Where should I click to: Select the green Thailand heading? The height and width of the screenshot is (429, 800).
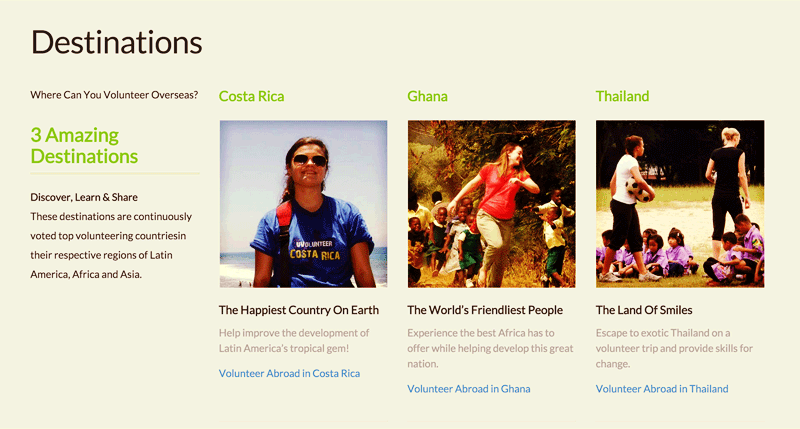click(622, 96)
